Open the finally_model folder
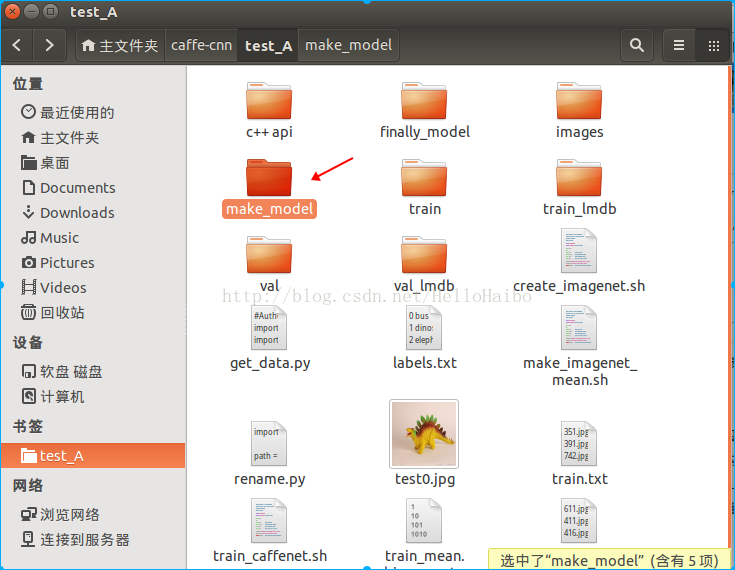This screenshot has height=570, width=735. click(424, 101)
